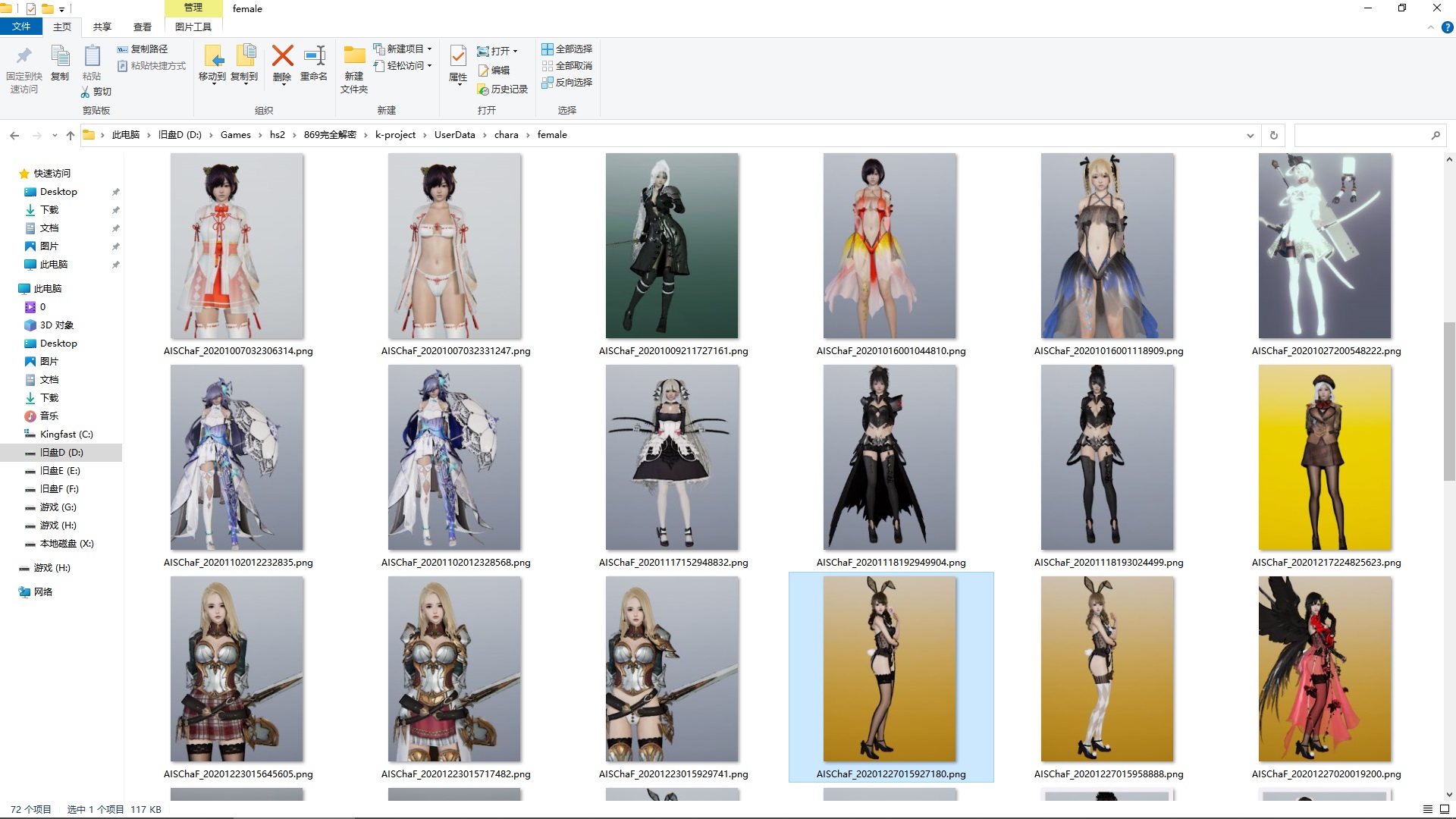Select 快速访问 quick access item

tap(52, 174)
